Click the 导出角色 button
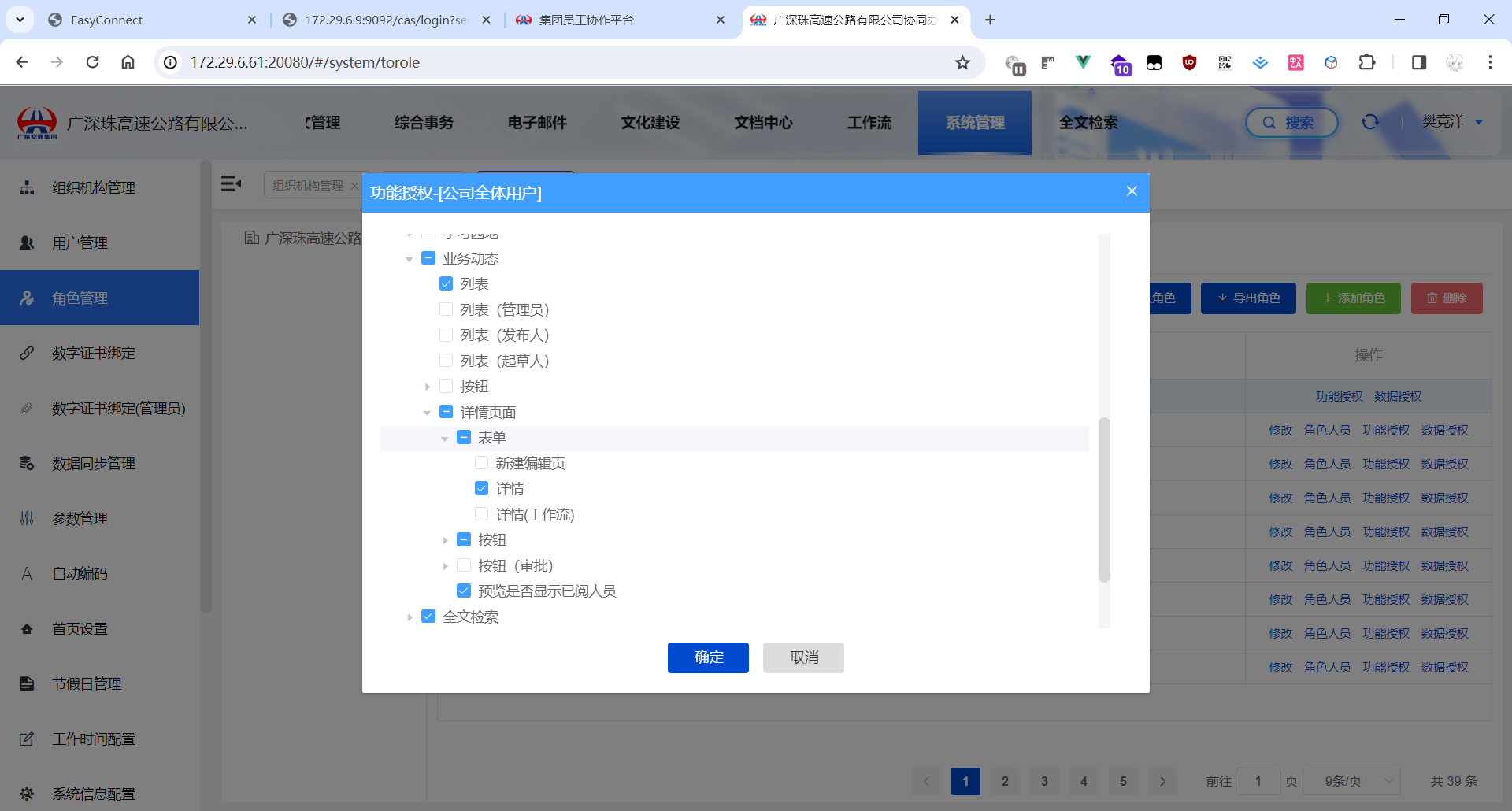The width and height of the screenshot is (1512, 811). click(1248, 298)
